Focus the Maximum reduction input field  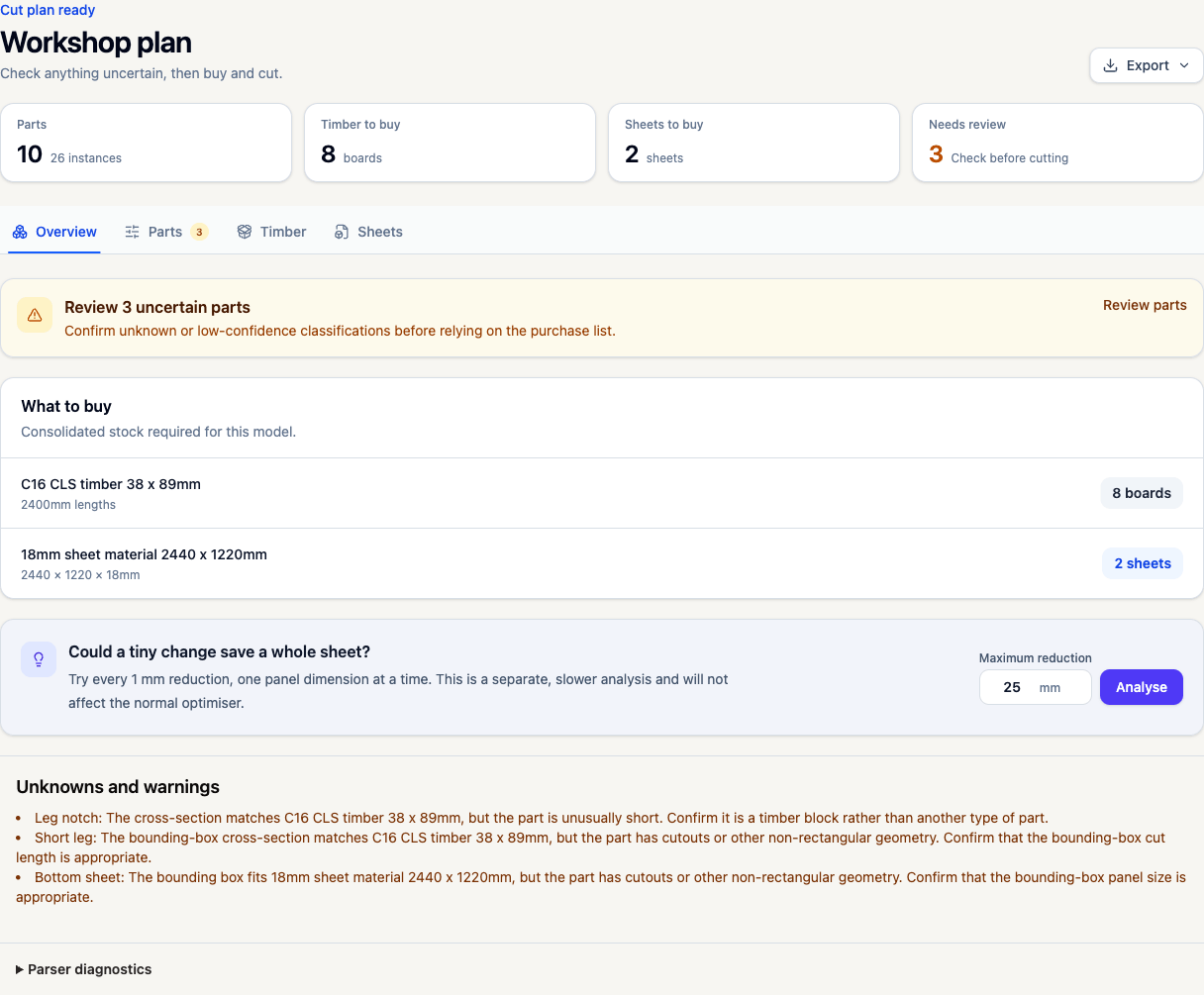(x=1035, y=687)
